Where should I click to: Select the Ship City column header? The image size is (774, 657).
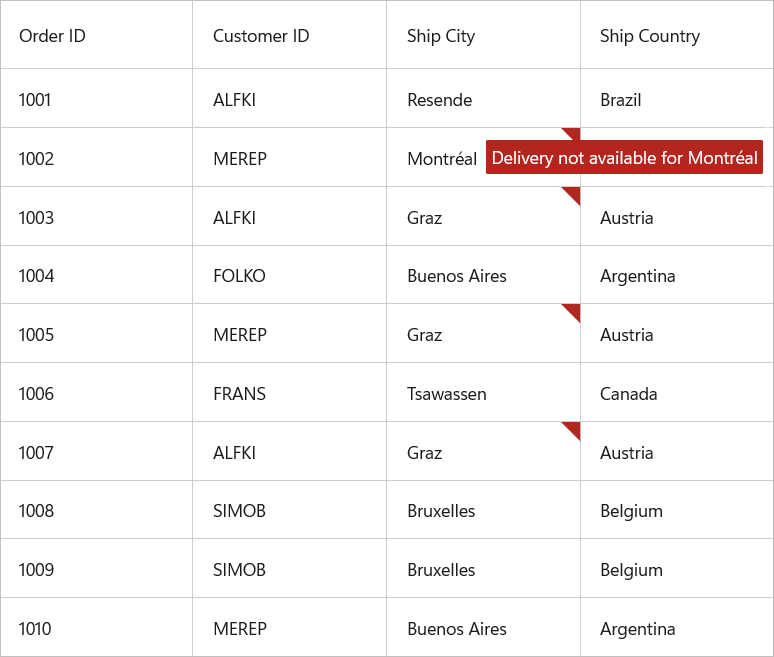441,36
